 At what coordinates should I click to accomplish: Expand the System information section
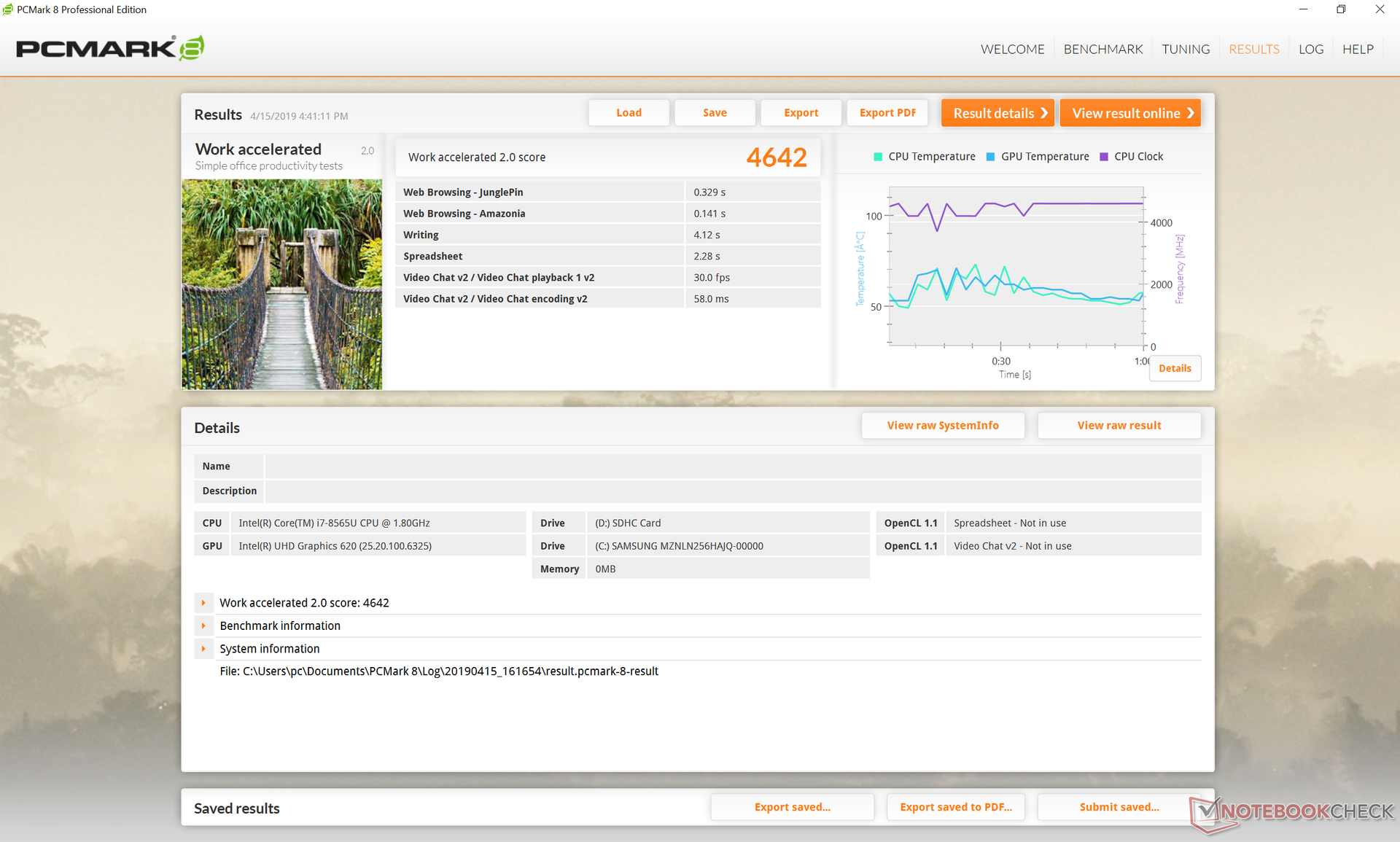(x=203, y=649)
